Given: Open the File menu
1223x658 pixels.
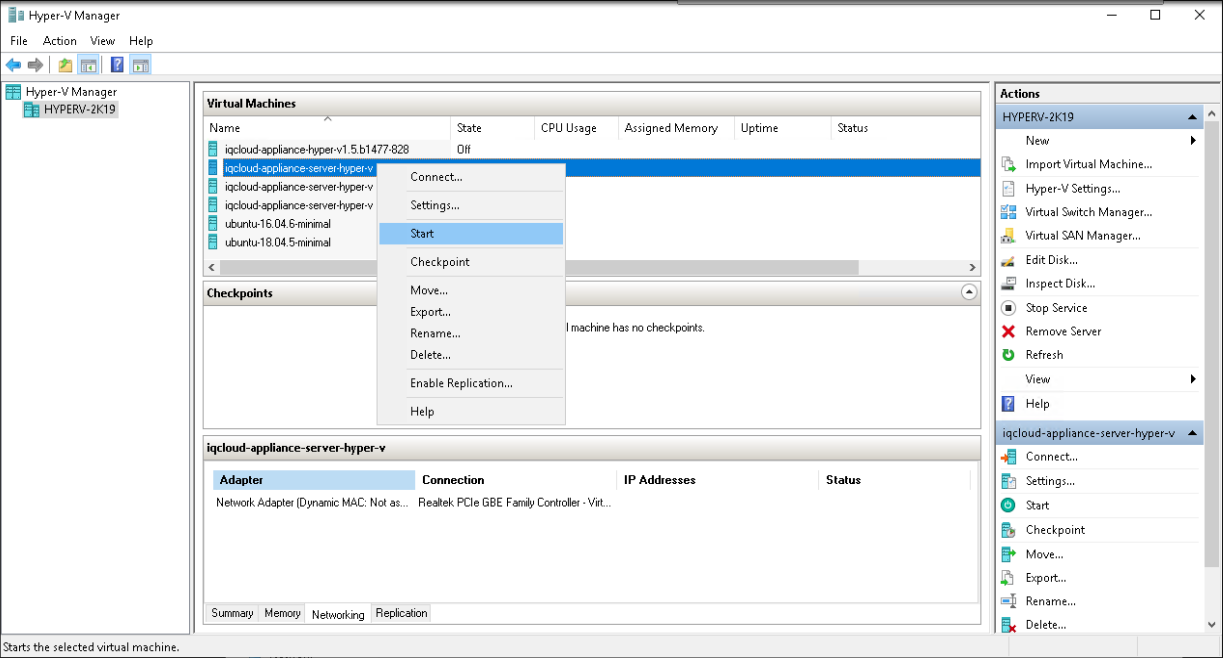Looking at the screenshot, I should [19, 41].
